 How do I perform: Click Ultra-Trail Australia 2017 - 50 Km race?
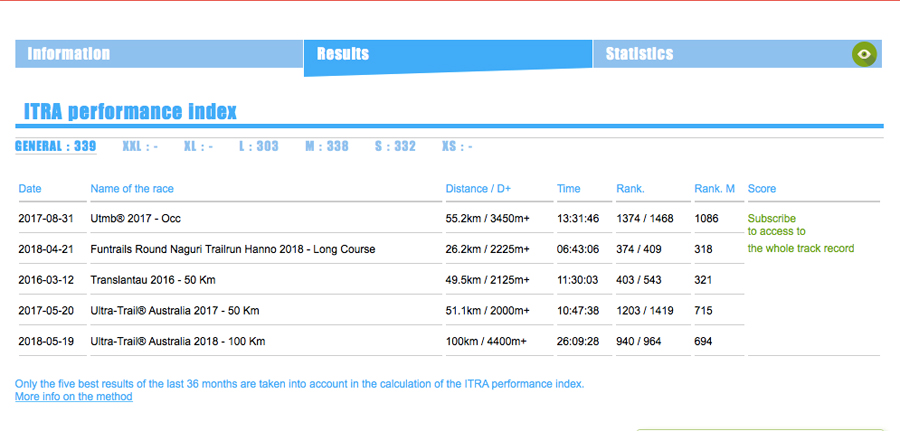177,311
